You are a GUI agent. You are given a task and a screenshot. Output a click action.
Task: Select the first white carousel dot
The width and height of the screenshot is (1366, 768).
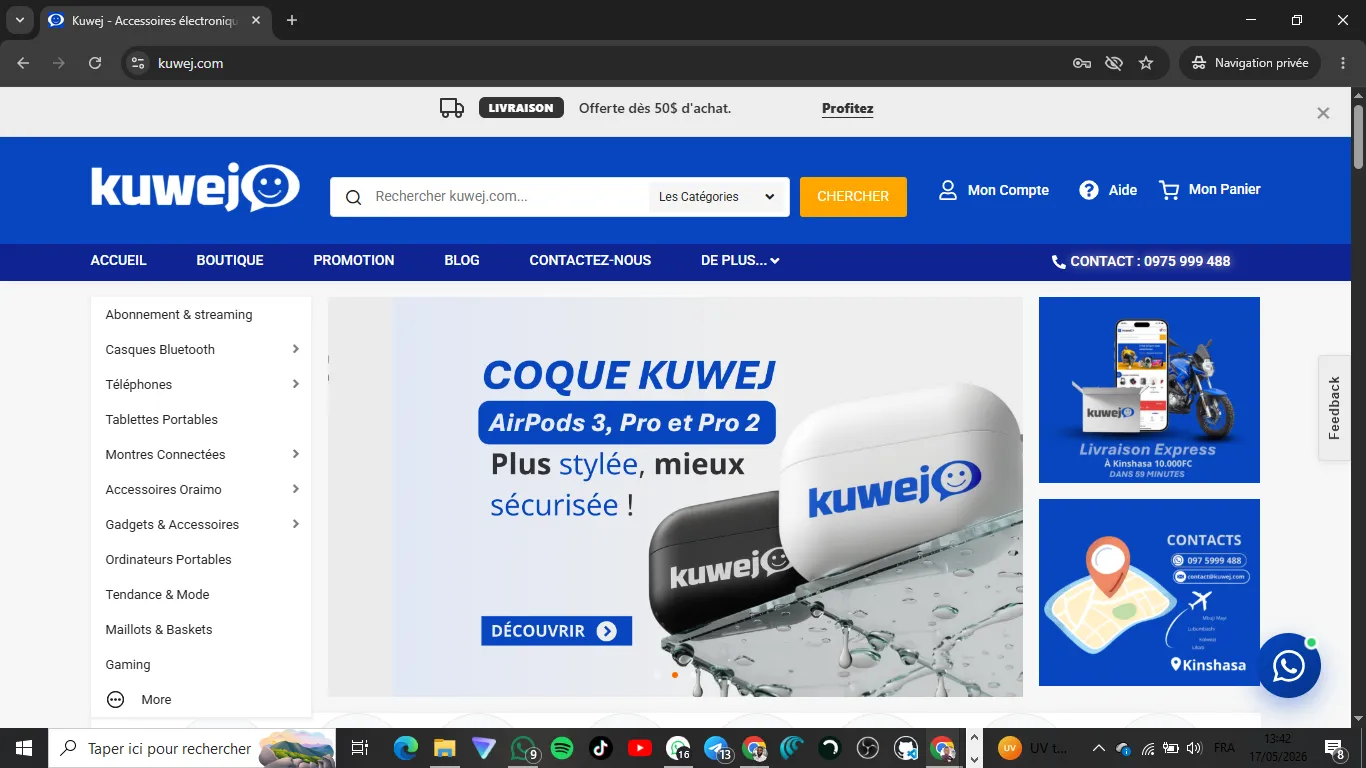[657, 675]
